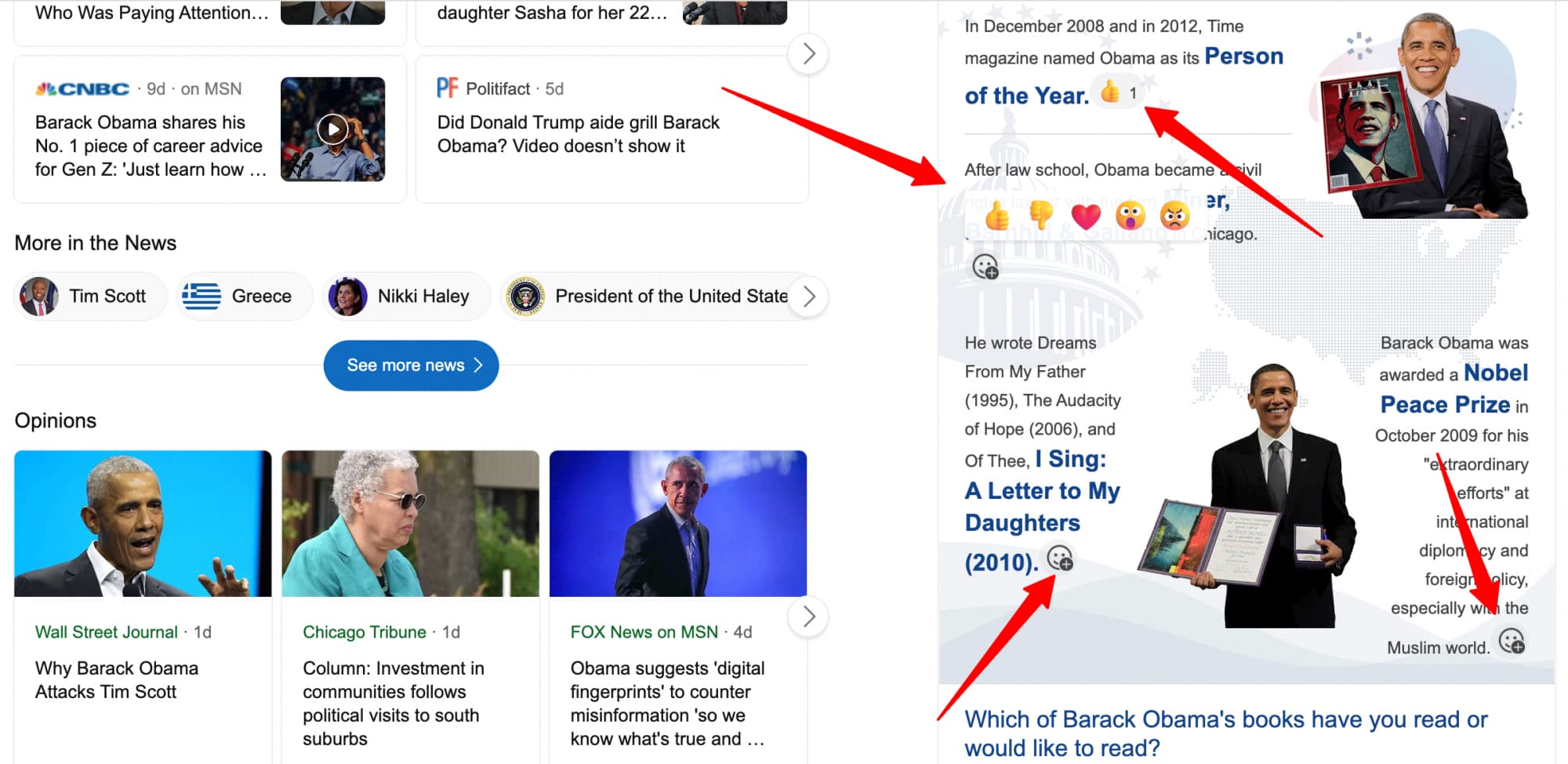Toggle the thumbs up count on Person of the Year
Viewport: 1568px width, 764px height.
(x=1118, y=93)
